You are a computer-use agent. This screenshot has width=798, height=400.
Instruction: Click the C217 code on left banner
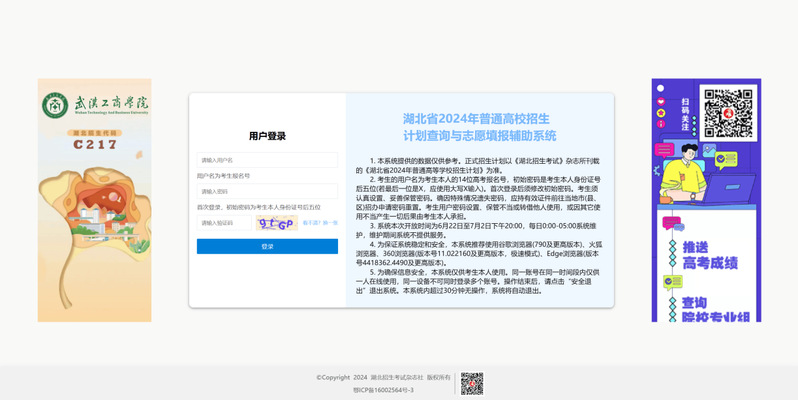pos(95,144)
